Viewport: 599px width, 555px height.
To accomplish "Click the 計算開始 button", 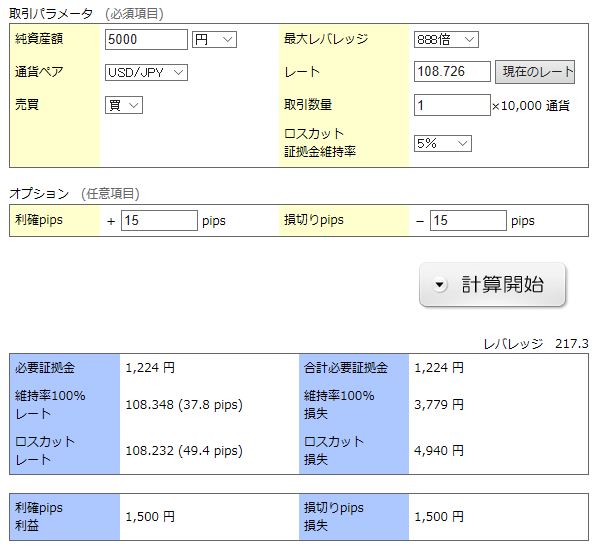I will coord(492,284).
